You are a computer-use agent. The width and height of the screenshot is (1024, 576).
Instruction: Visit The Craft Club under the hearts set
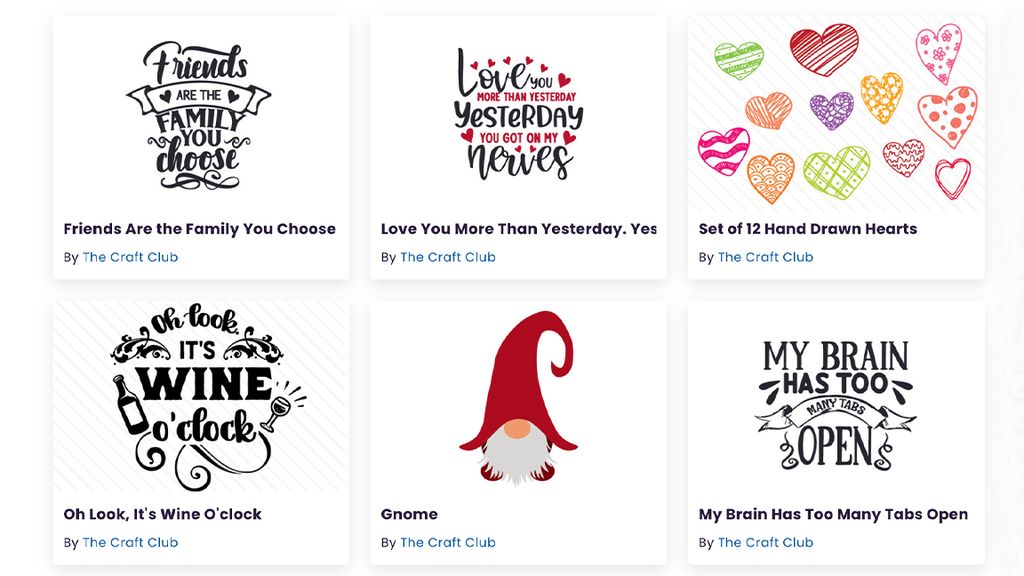tap(765, 257)
